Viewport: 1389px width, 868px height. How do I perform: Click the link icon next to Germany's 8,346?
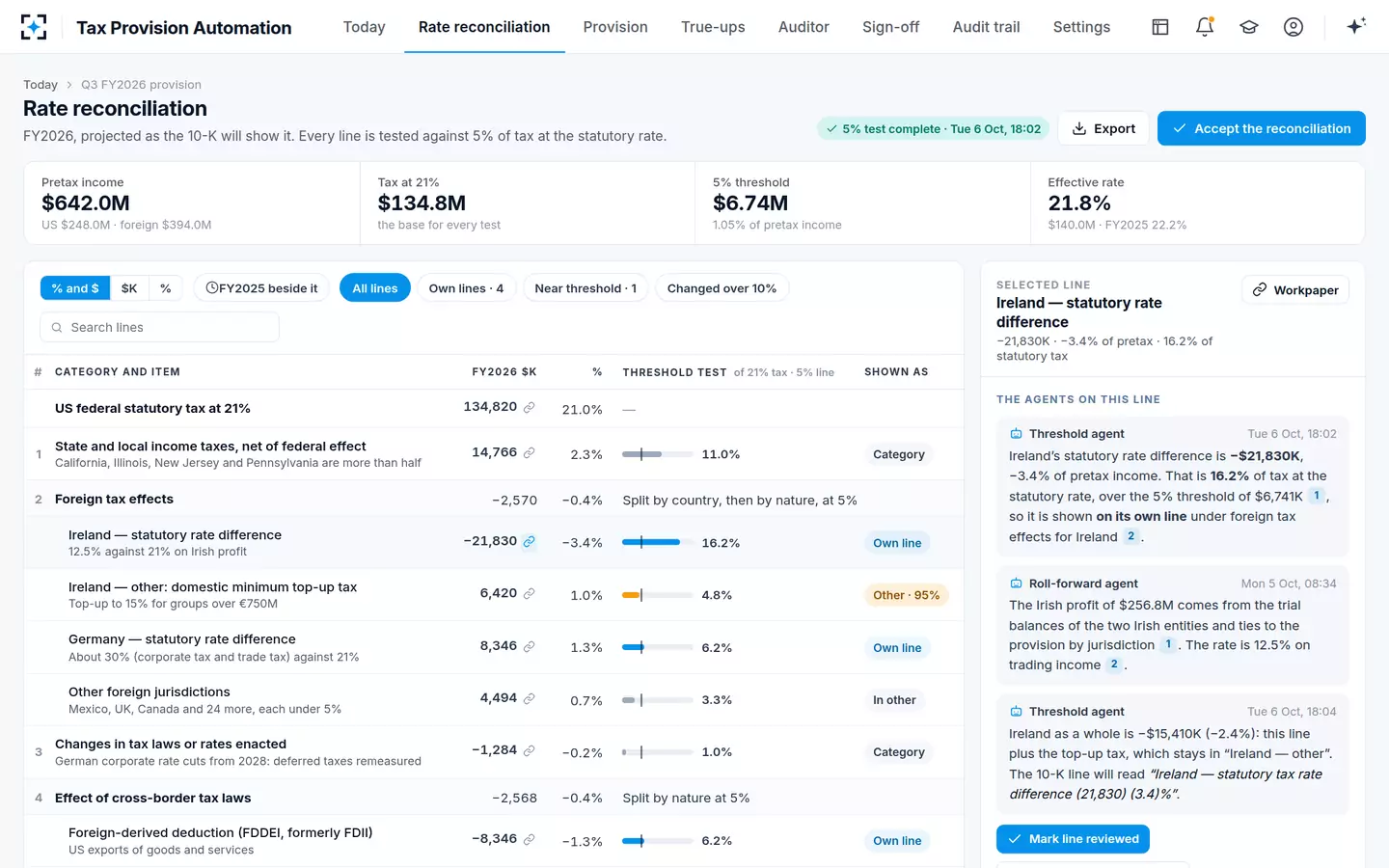tap(529, 646)
